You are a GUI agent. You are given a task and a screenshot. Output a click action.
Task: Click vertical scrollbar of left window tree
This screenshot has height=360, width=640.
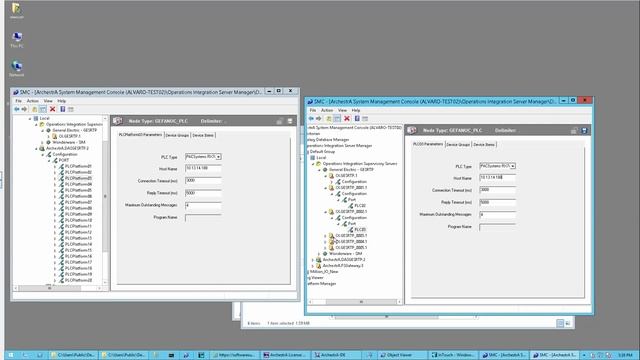105,200
